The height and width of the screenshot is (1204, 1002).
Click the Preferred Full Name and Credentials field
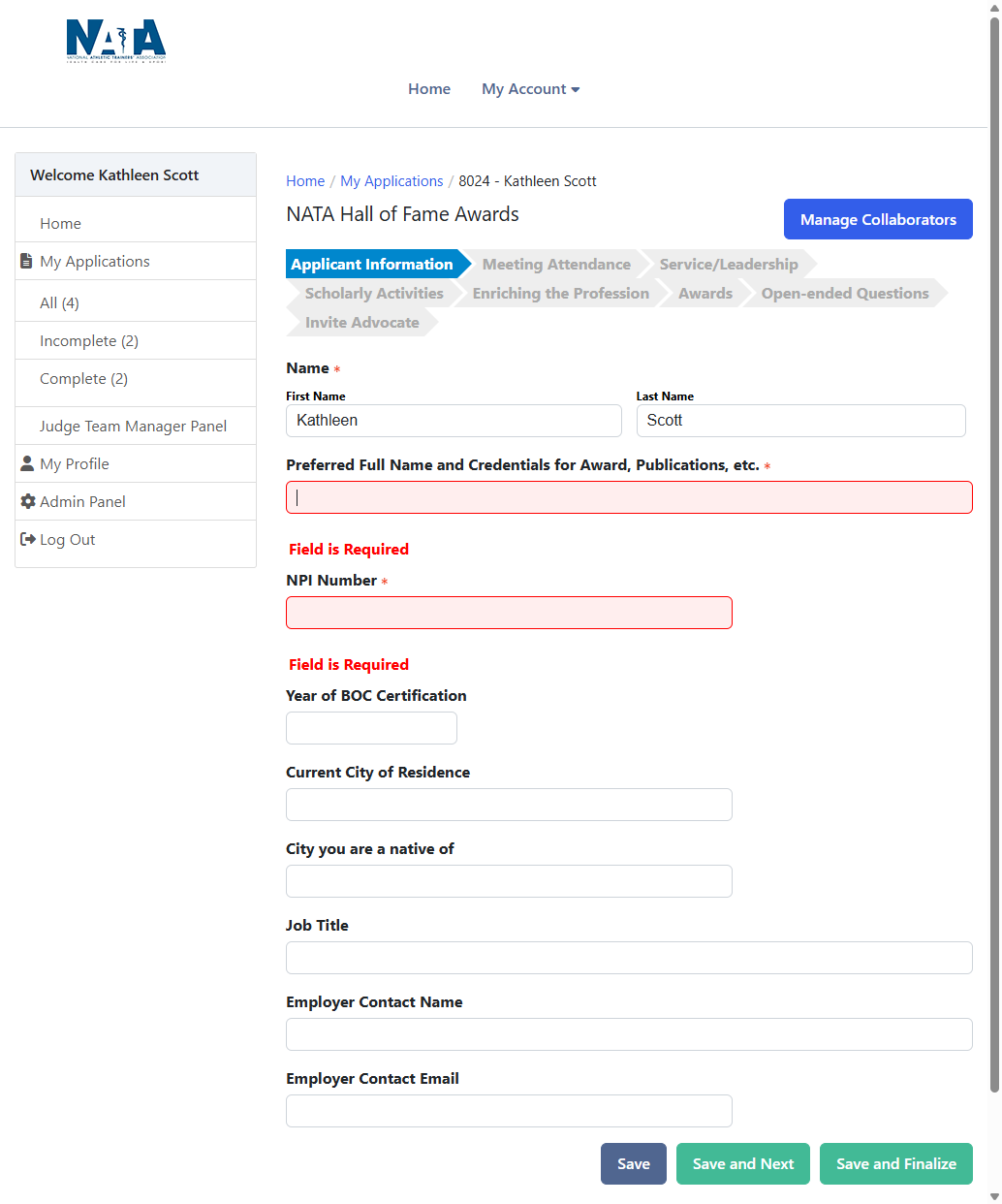[629, 497]
